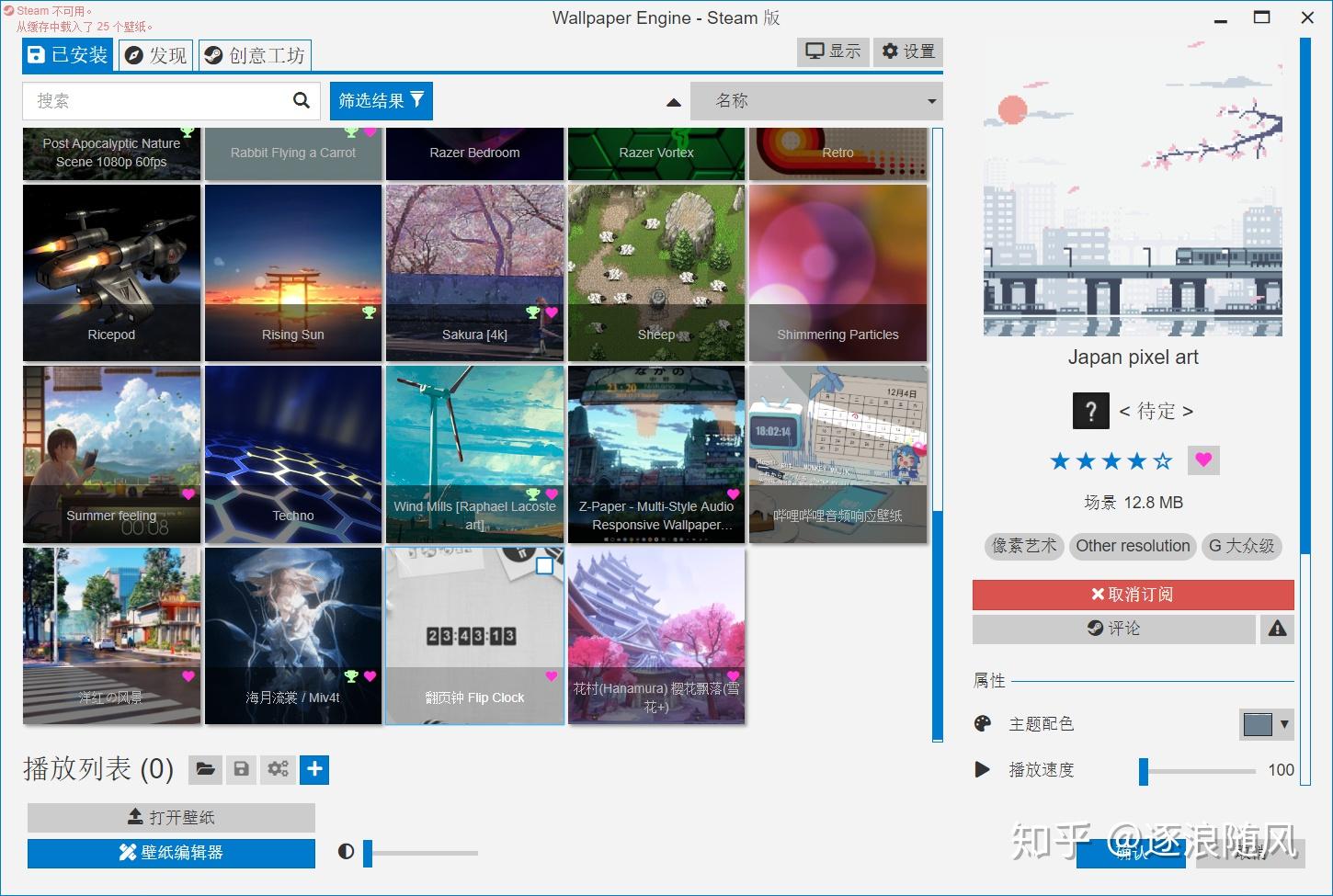Image resolution: width=1333 pixels, height=896 pixels.
Task: Click the 像素艺术 tag
Action: click(x=1024, y=546)
